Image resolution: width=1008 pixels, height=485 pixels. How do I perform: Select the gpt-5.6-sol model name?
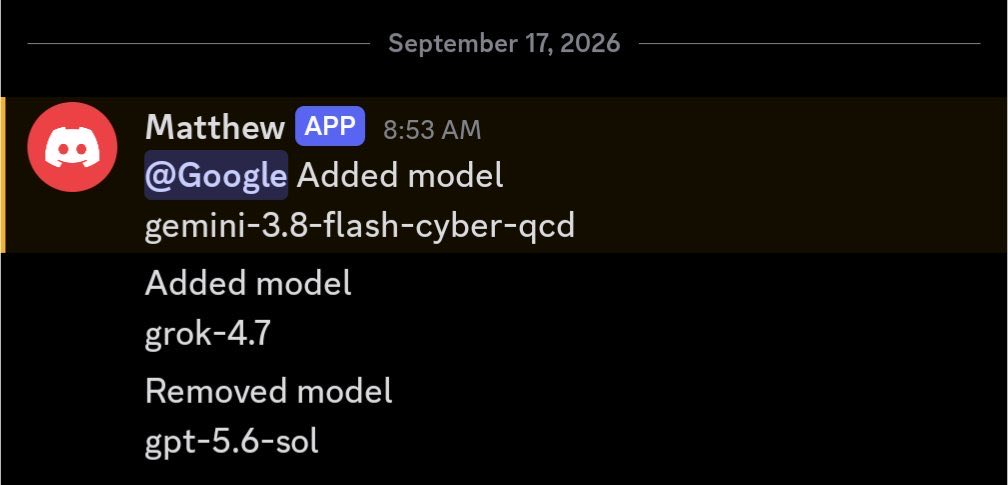pyautogui.click(x=231, y=442)
